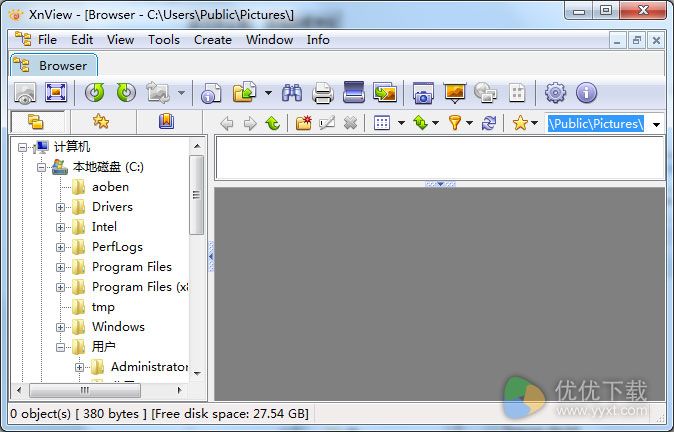Click the \Public\Pictures\ path field

tap(596, 124)
